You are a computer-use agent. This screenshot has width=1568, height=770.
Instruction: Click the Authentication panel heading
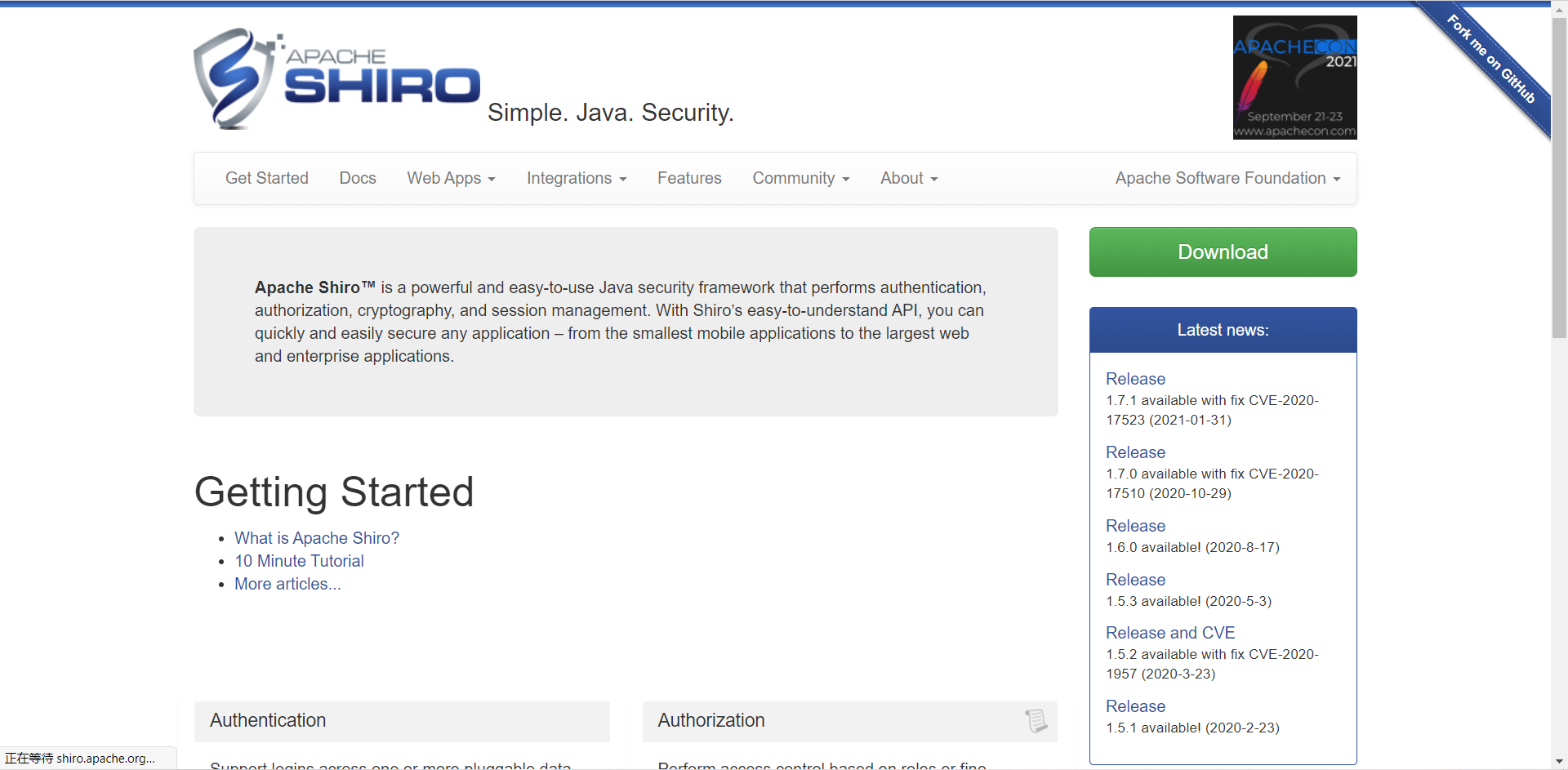pos(268,720)
